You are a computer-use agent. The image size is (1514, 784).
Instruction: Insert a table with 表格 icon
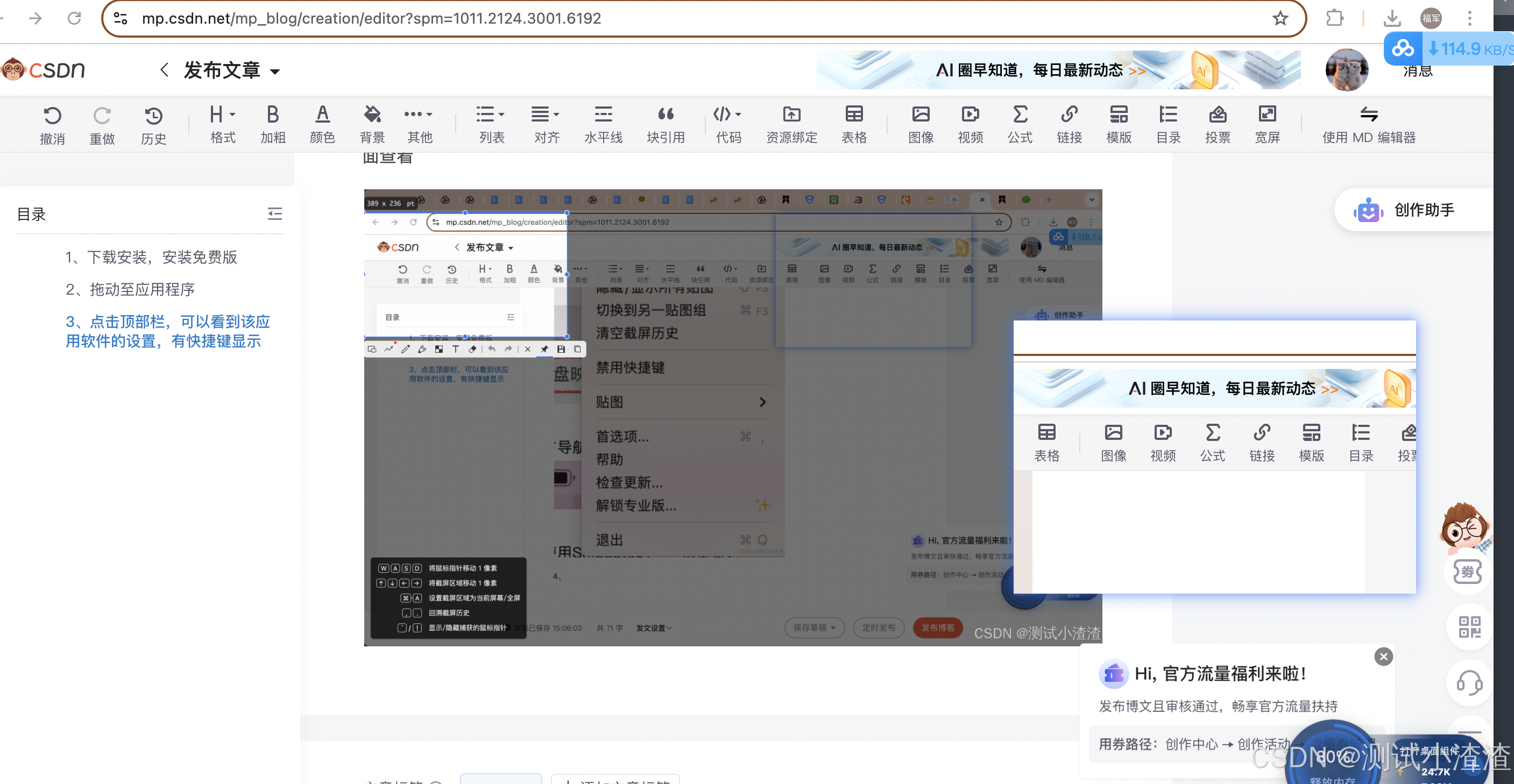[x=854, y=124]
